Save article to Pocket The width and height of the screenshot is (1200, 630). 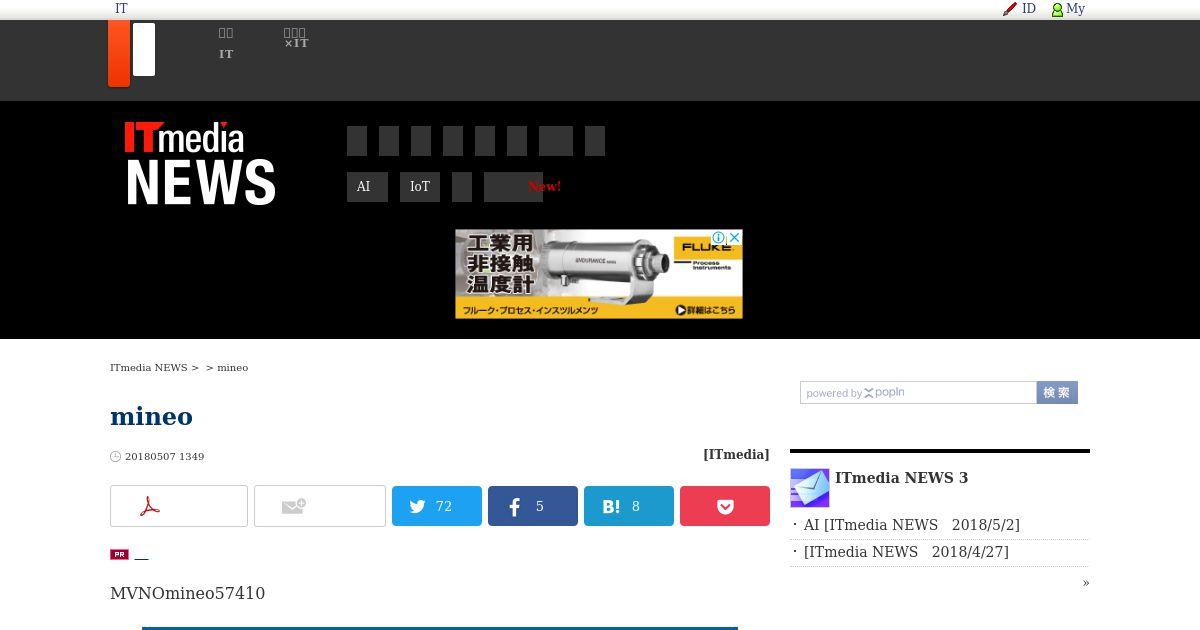pos(725,506)
